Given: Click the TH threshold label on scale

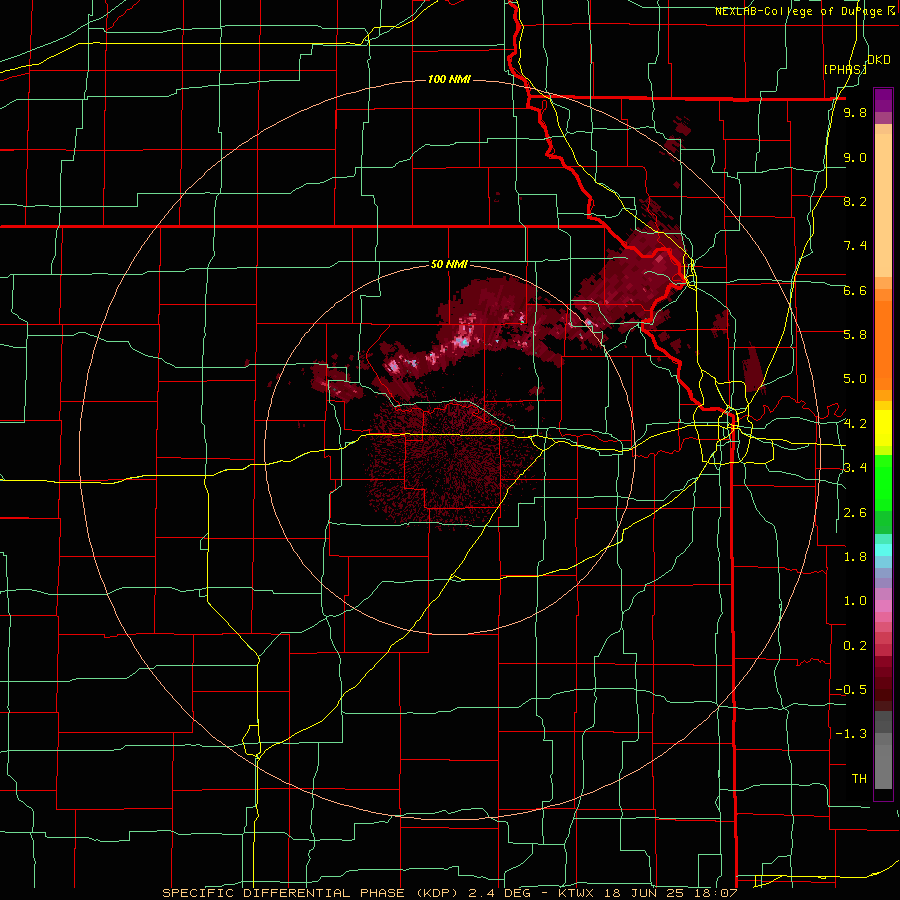Looking at the screenshot, I should tap(859, 779).
